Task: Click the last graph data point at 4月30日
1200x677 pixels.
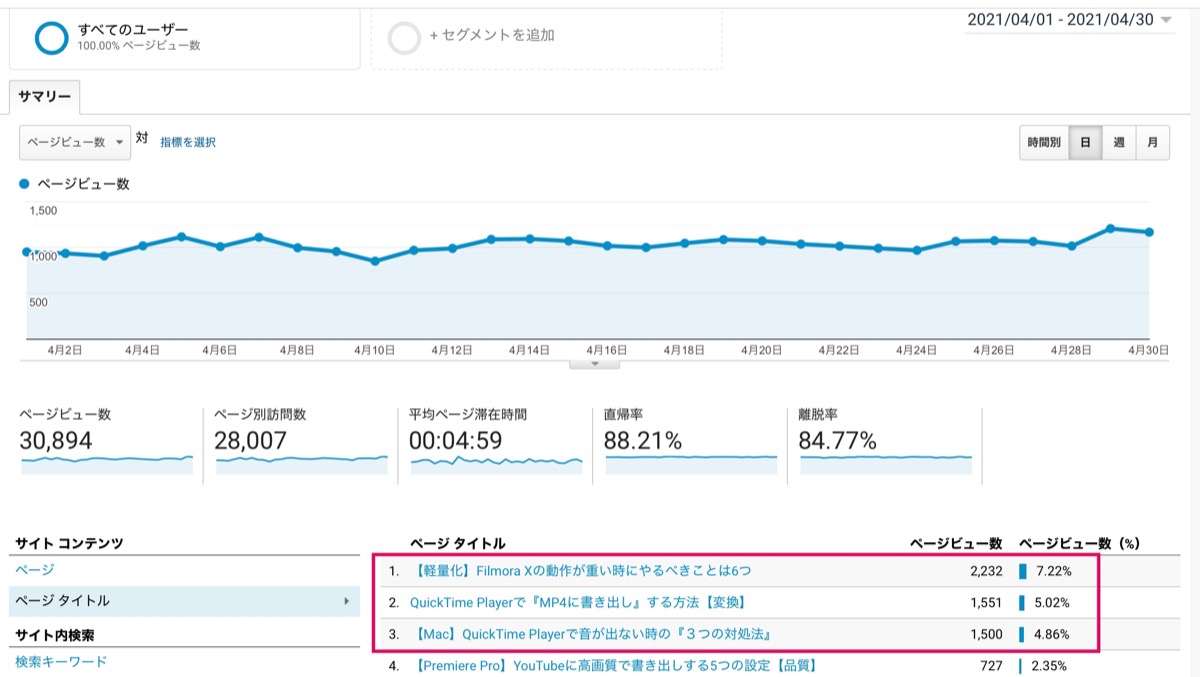Action: pos(1150,232)
